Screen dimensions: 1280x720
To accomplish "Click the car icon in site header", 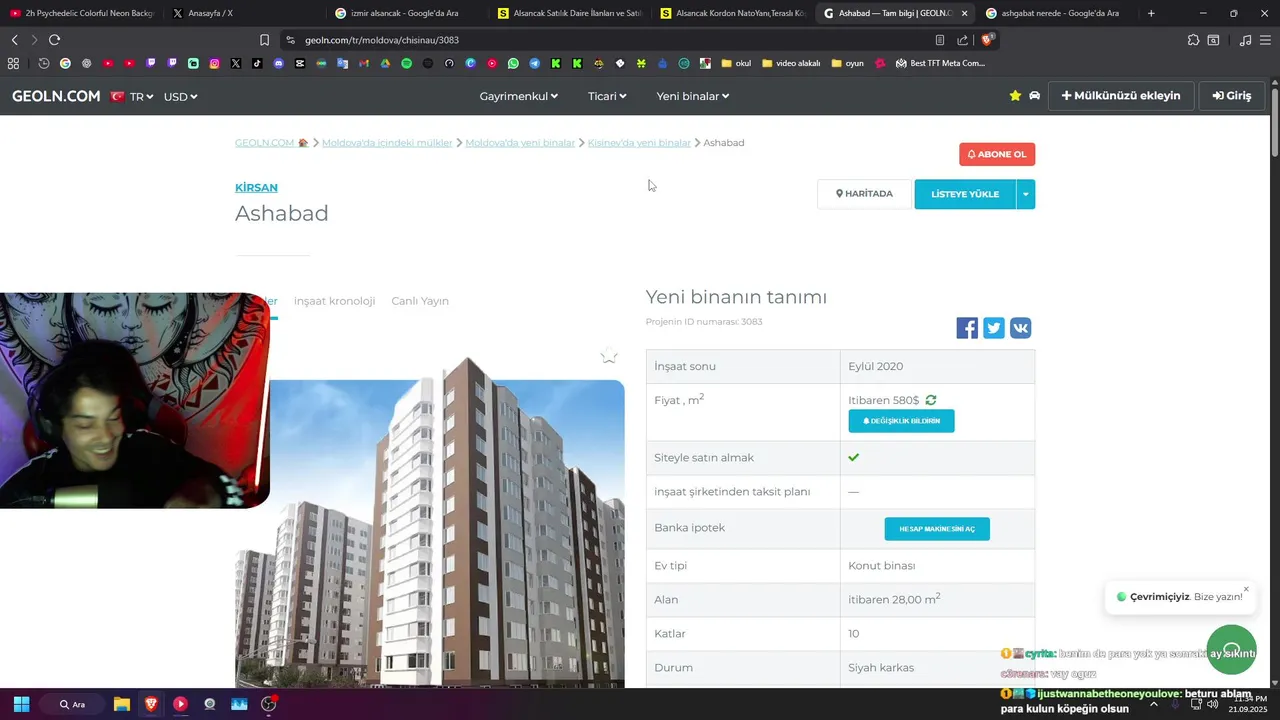I will click(x=1035, y=96).
